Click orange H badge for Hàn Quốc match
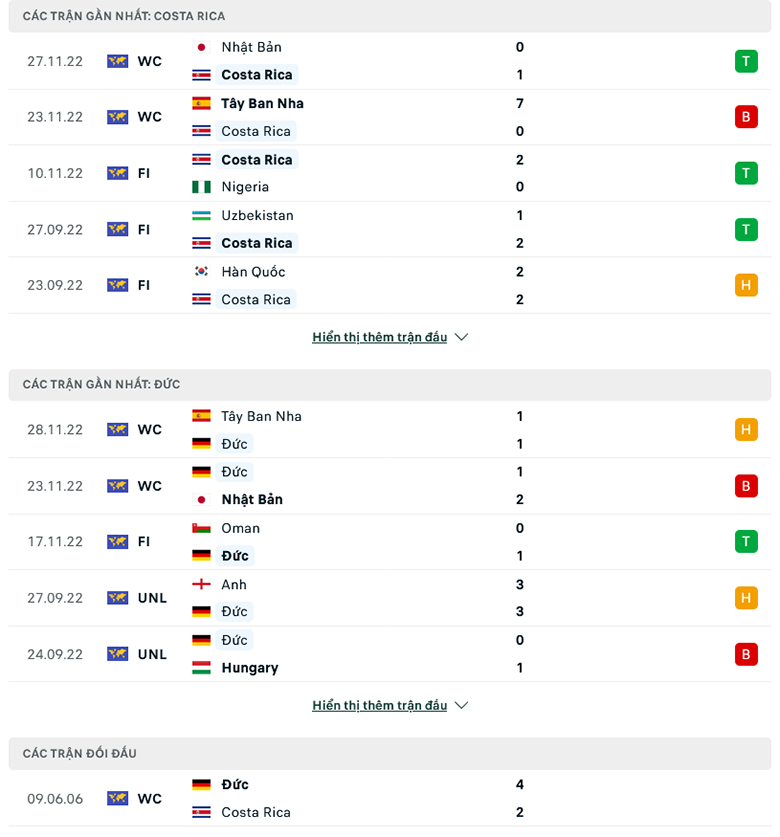The image size is (780, 837). [x=746, y=285]
